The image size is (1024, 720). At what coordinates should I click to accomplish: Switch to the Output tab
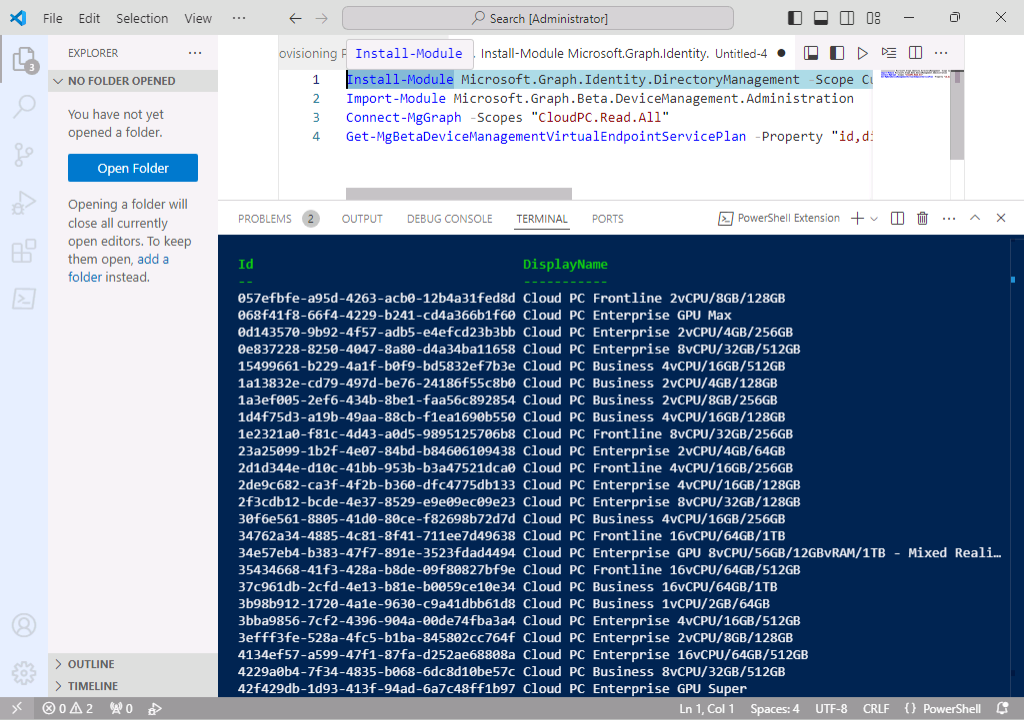point(362,219)
